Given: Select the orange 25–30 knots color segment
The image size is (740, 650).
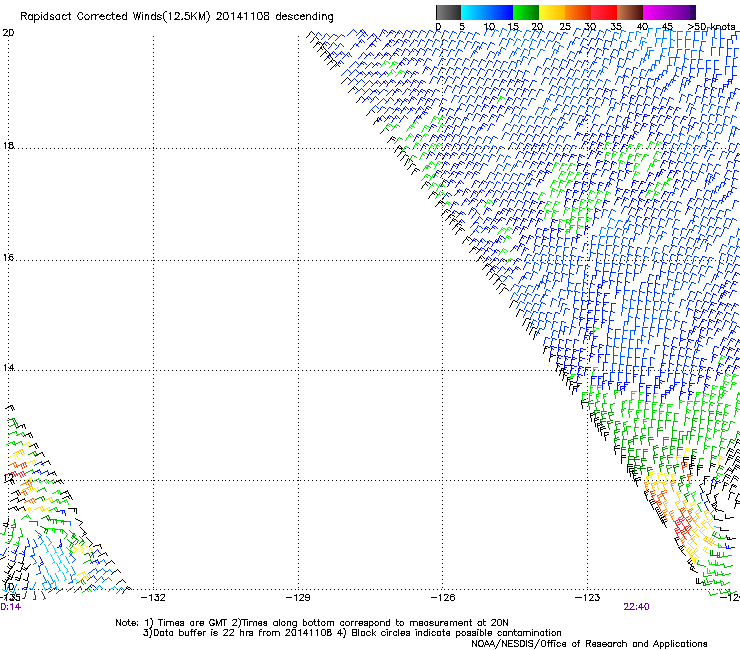Looking at the screenshot, I should click(578, 12).
